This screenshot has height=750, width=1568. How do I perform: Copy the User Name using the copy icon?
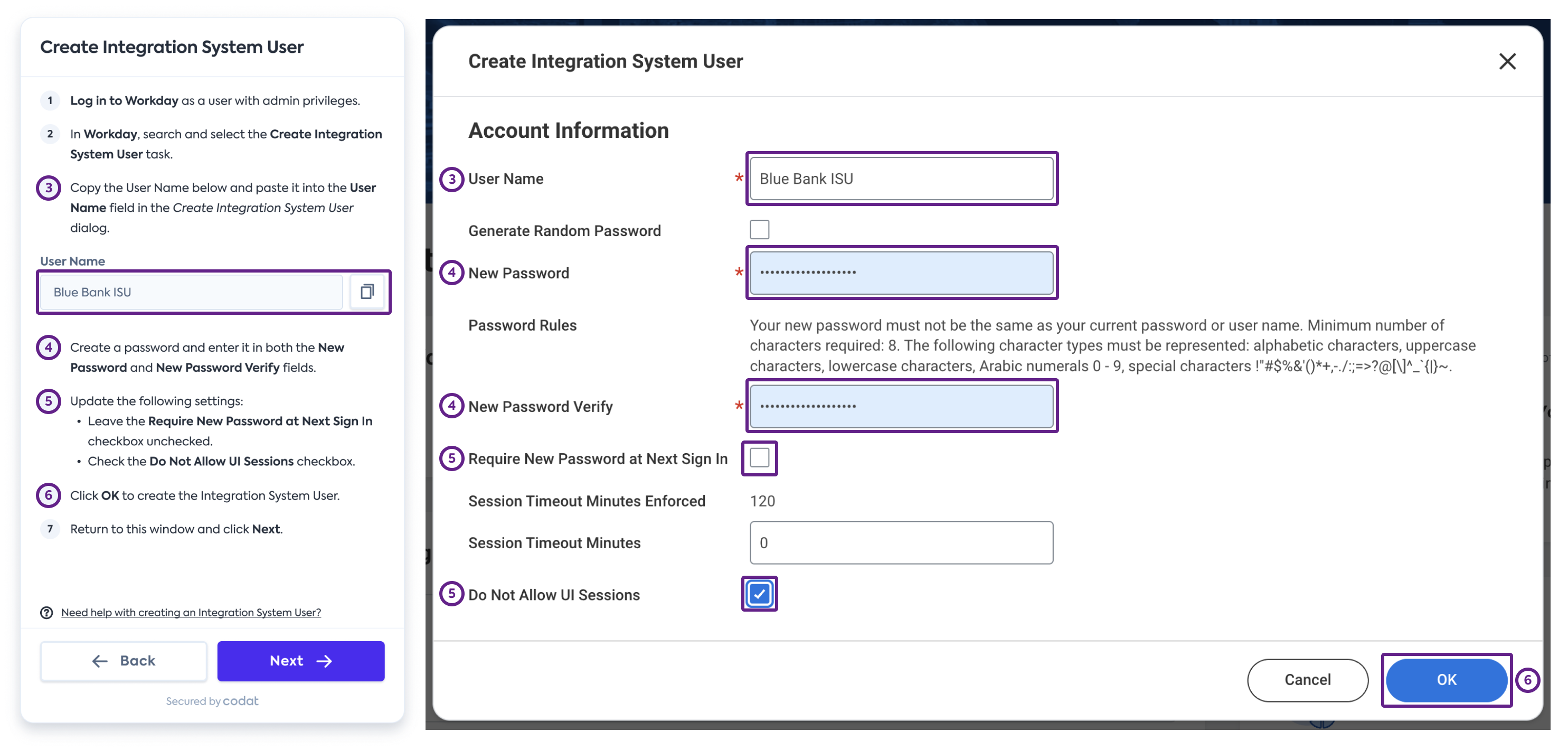tap(367, 292)
